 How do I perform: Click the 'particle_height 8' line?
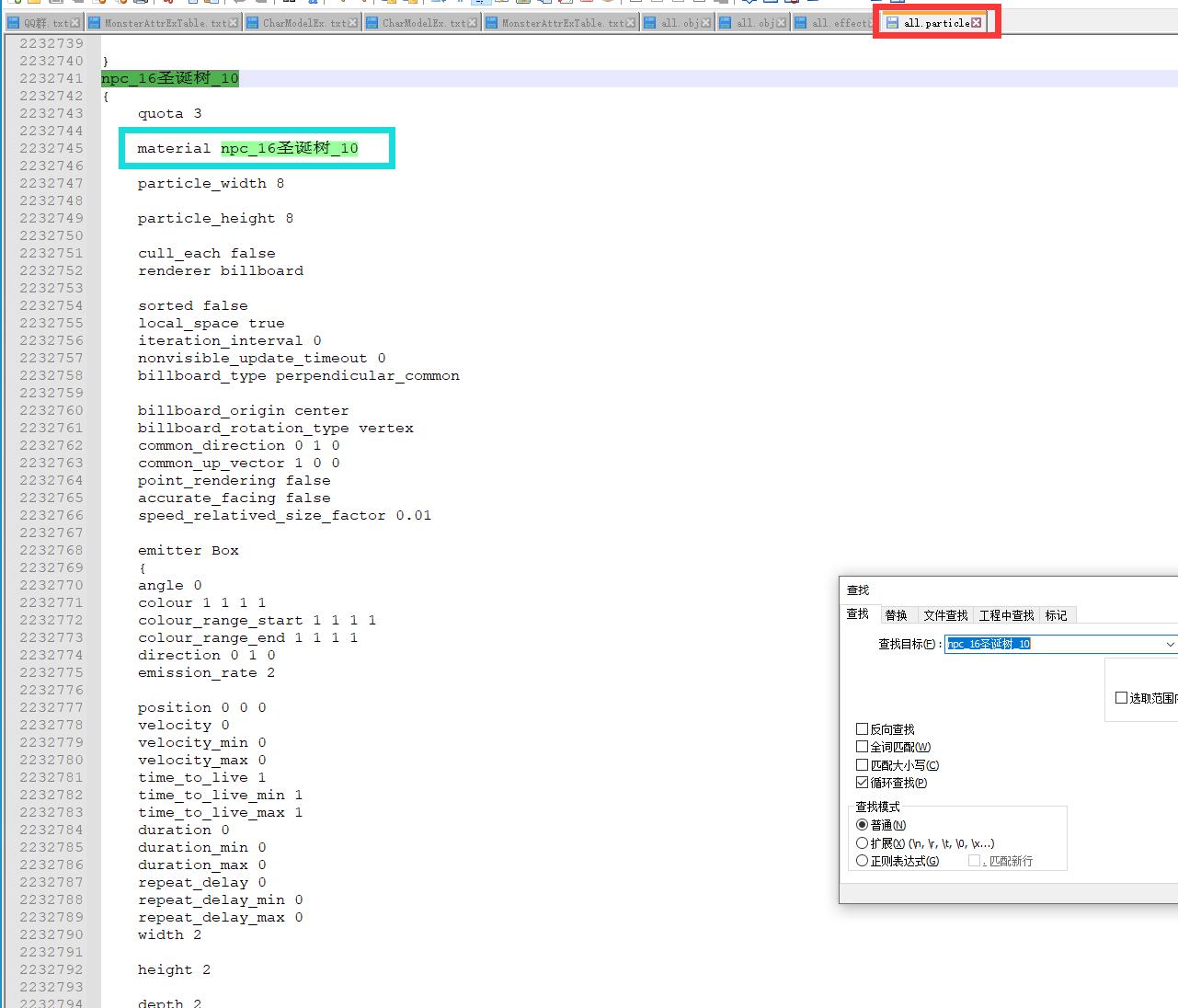point(216,218)
